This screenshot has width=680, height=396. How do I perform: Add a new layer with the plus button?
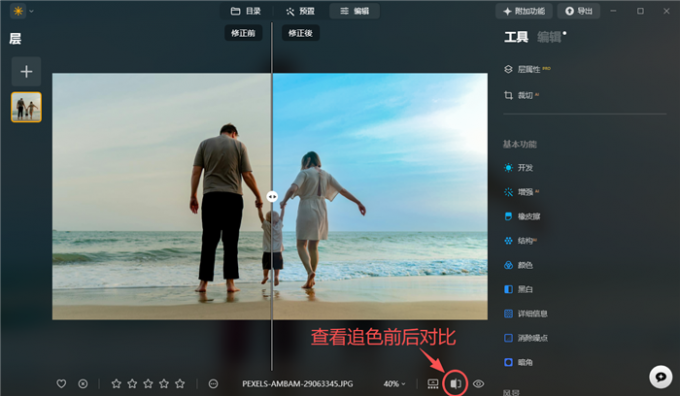(26, 71)
